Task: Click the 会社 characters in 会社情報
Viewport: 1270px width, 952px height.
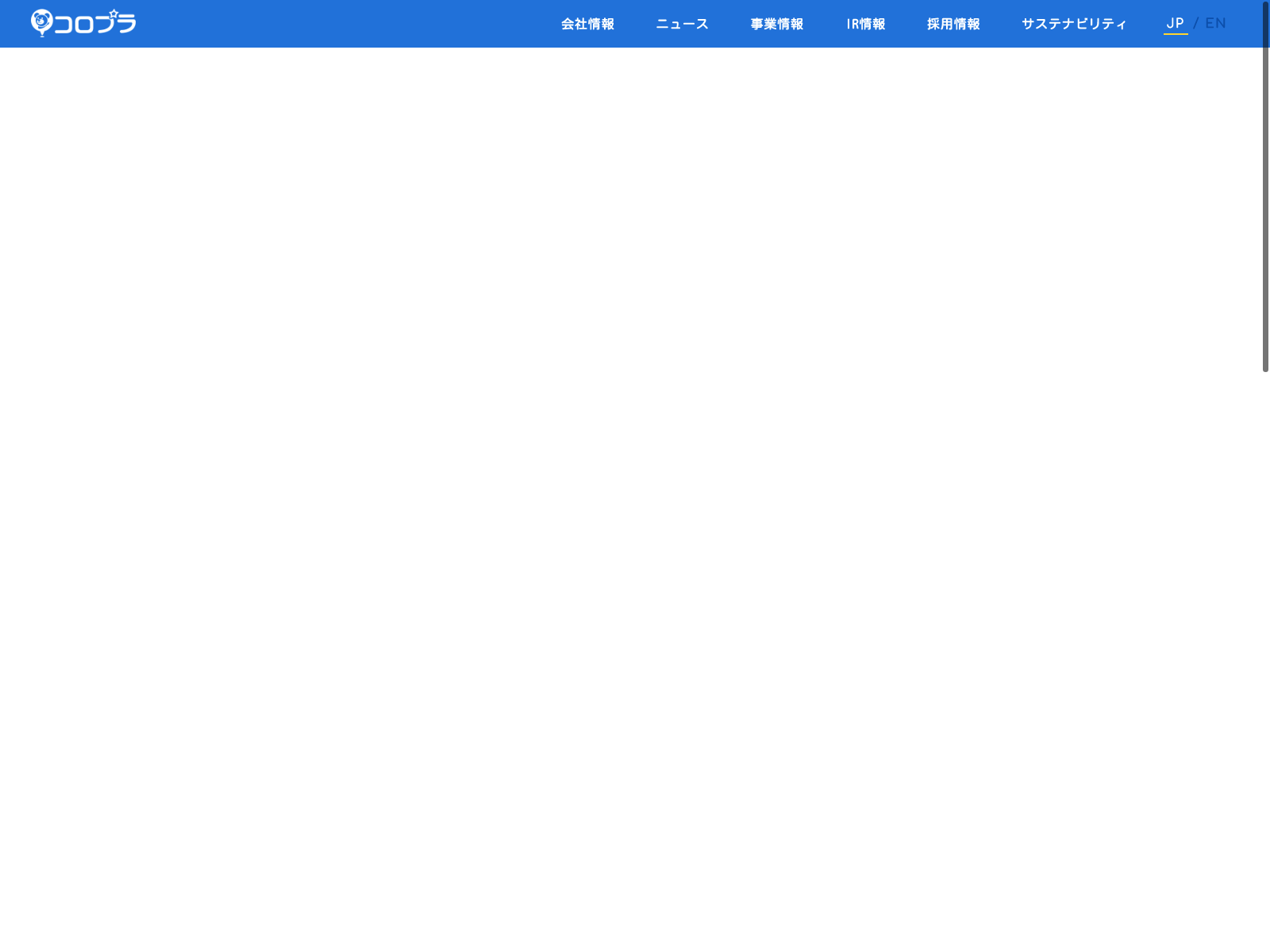Action: [x=574, y=24]
